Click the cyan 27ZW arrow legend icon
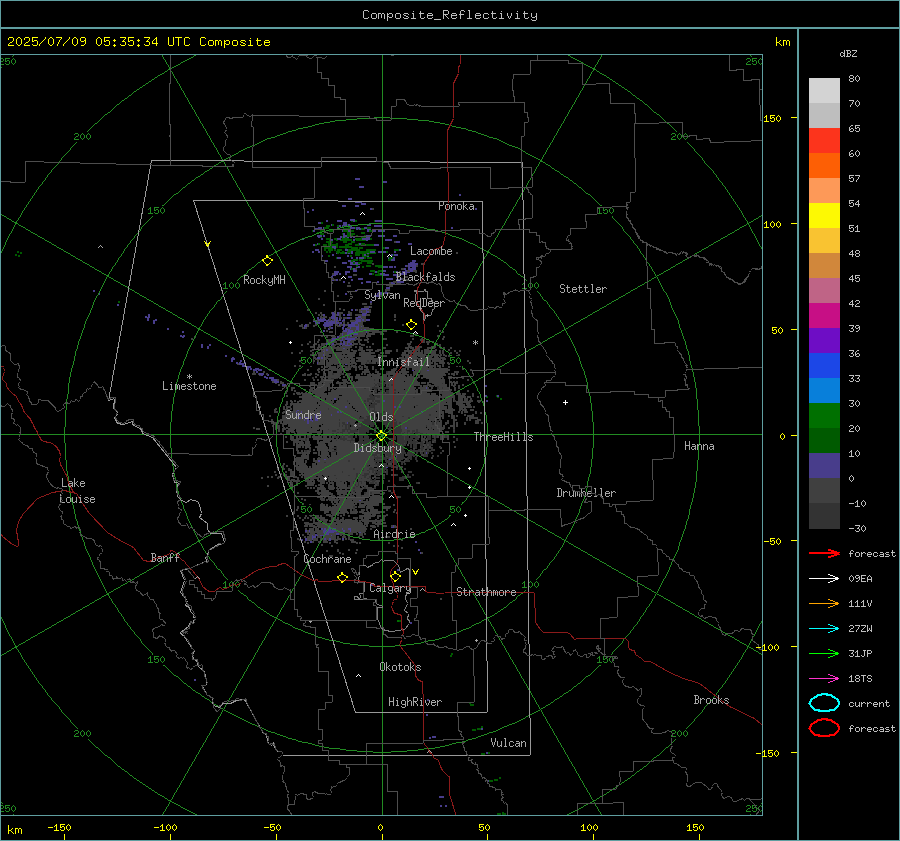Viewport: 900px width, 841px height. pos(824,629)
